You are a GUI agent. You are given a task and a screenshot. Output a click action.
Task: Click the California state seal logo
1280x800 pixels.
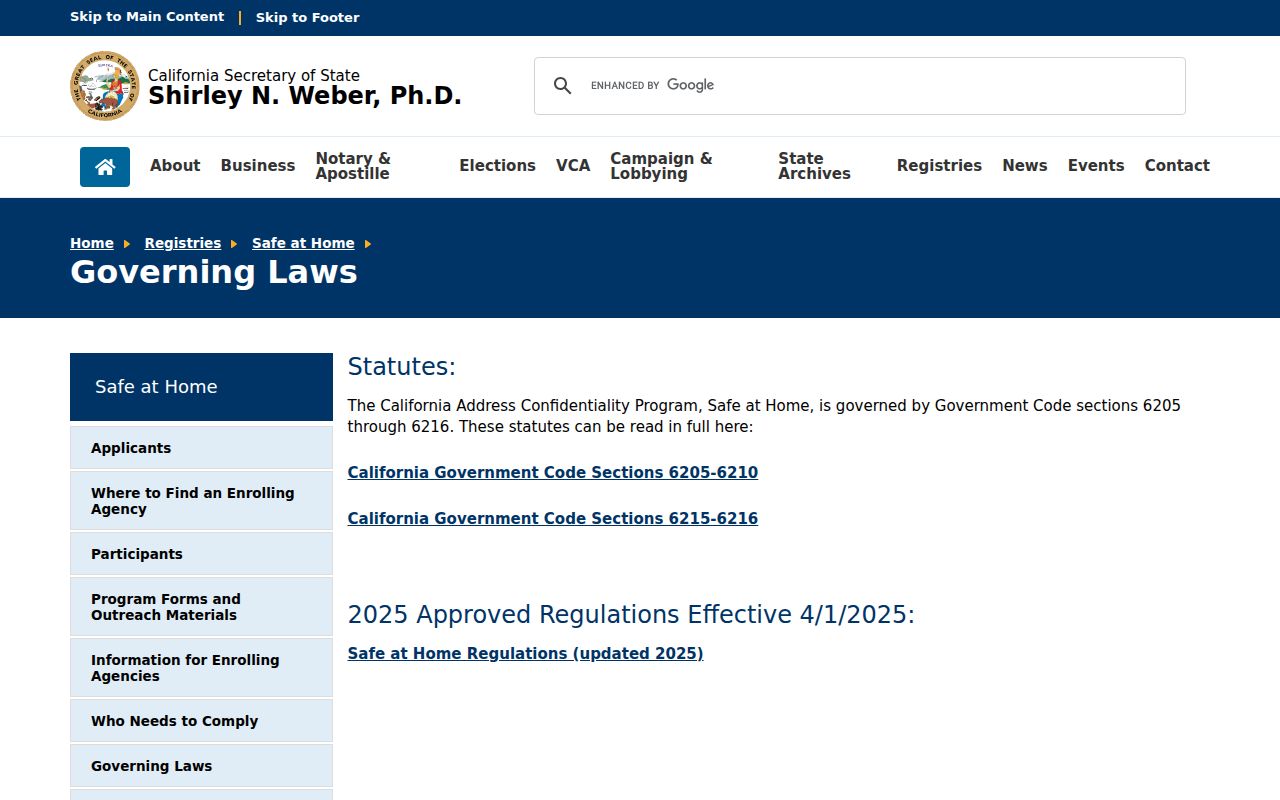click(105, 86)
